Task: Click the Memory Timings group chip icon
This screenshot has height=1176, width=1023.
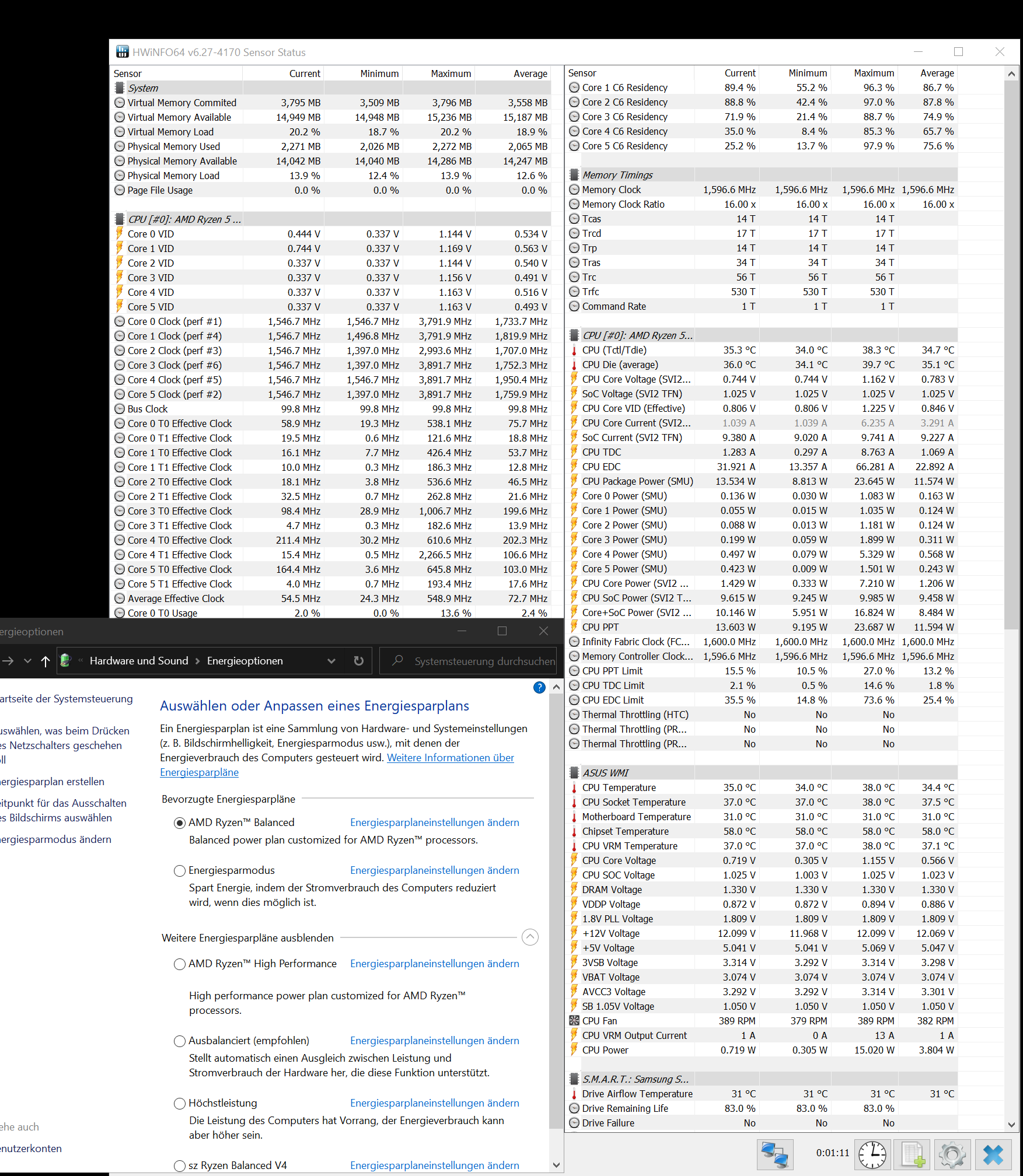Action: [574, 174]
